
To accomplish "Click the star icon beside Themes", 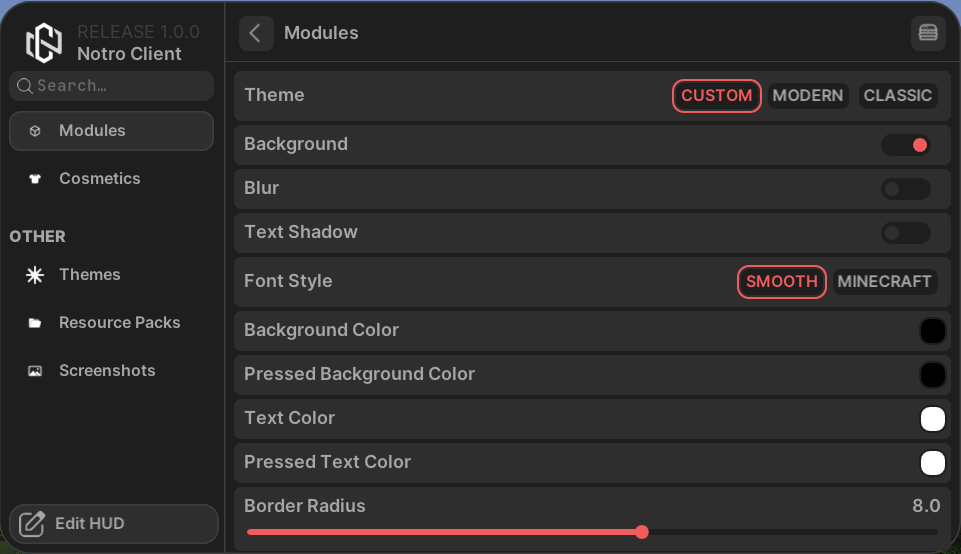I will [35, 275].
